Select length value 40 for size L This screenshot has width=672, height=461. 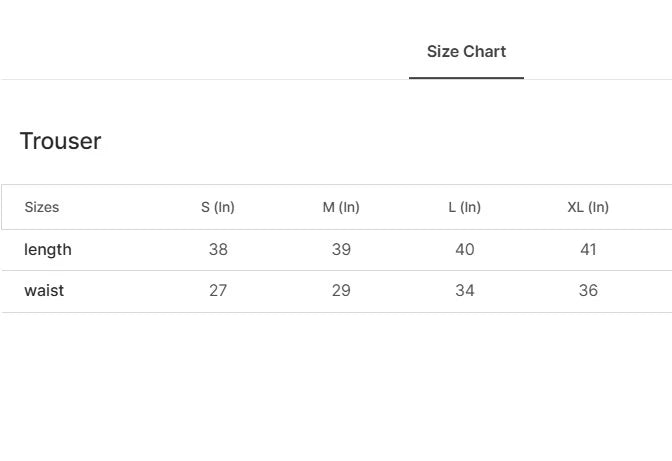tap(465, 249)
